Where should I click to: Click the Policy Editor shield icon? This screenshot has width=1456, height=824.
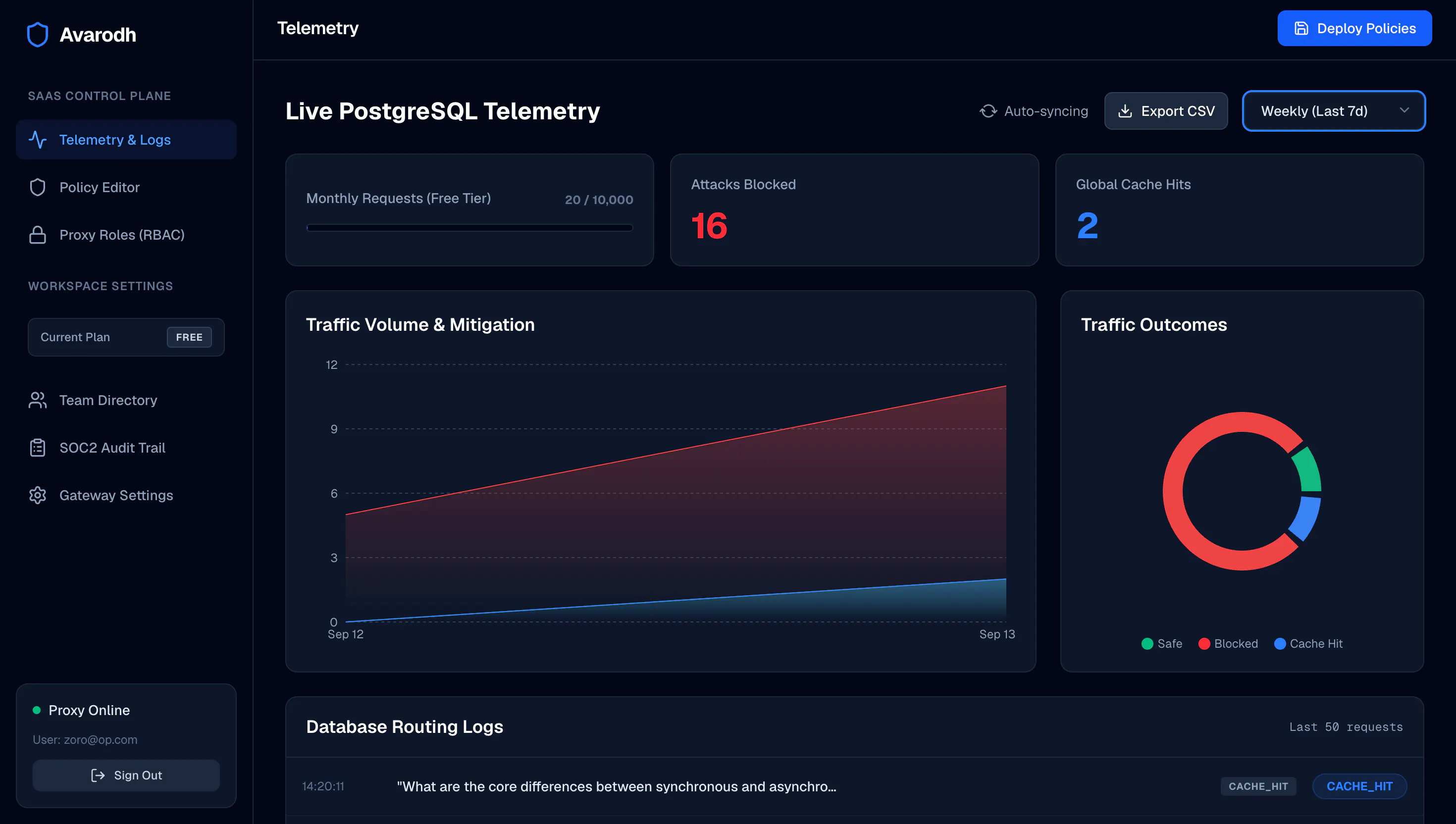(x=37, y=187)
